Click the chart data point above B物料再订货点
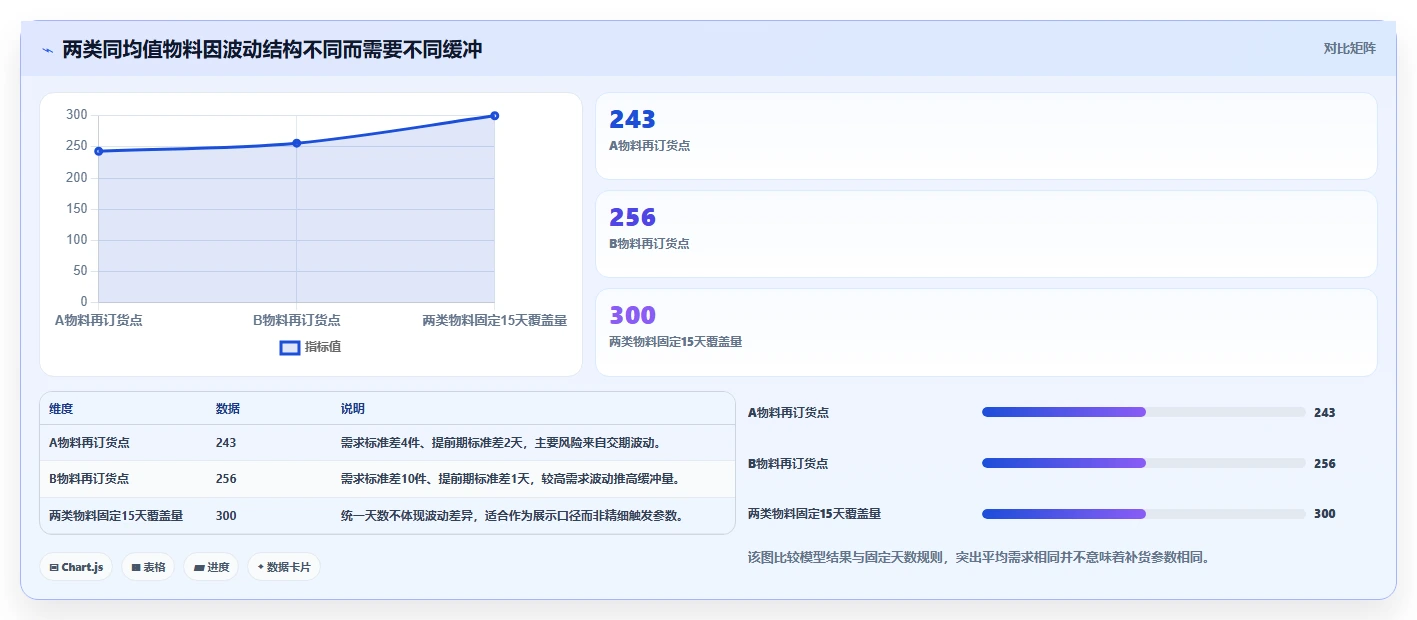The image size is (1417, 620). (x=297, y=143)
